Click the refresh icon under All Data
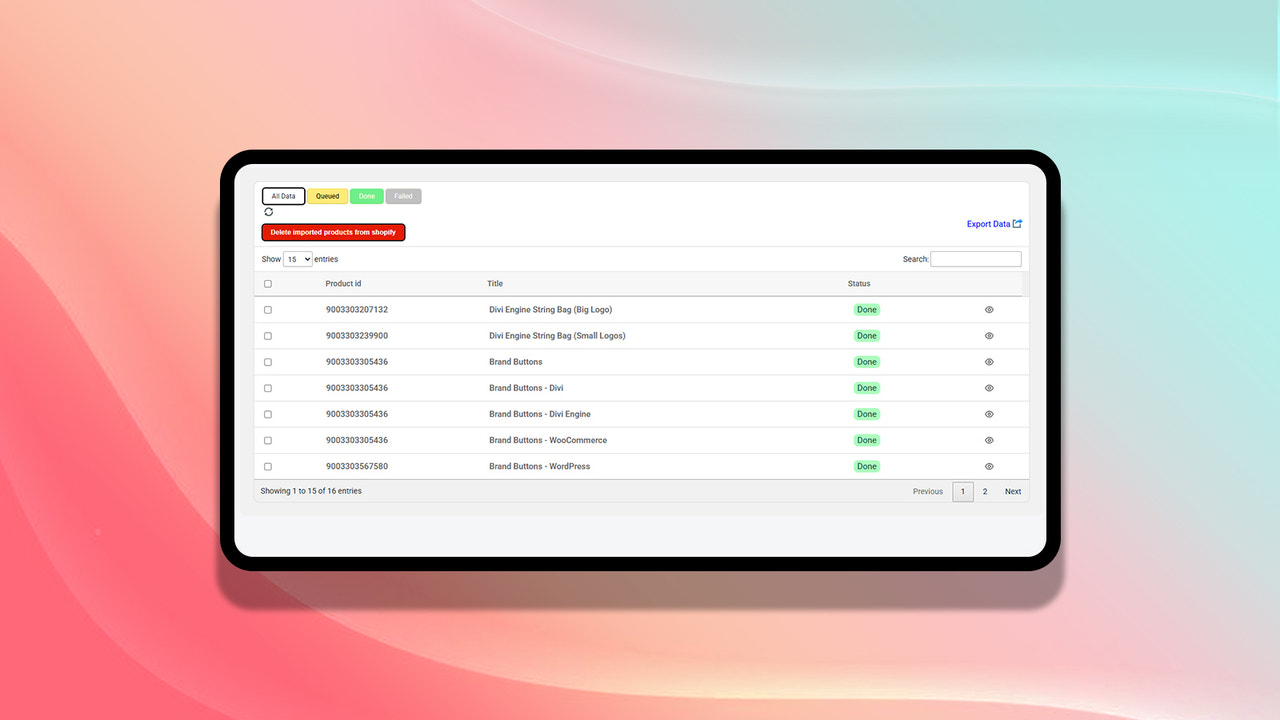 268,212
